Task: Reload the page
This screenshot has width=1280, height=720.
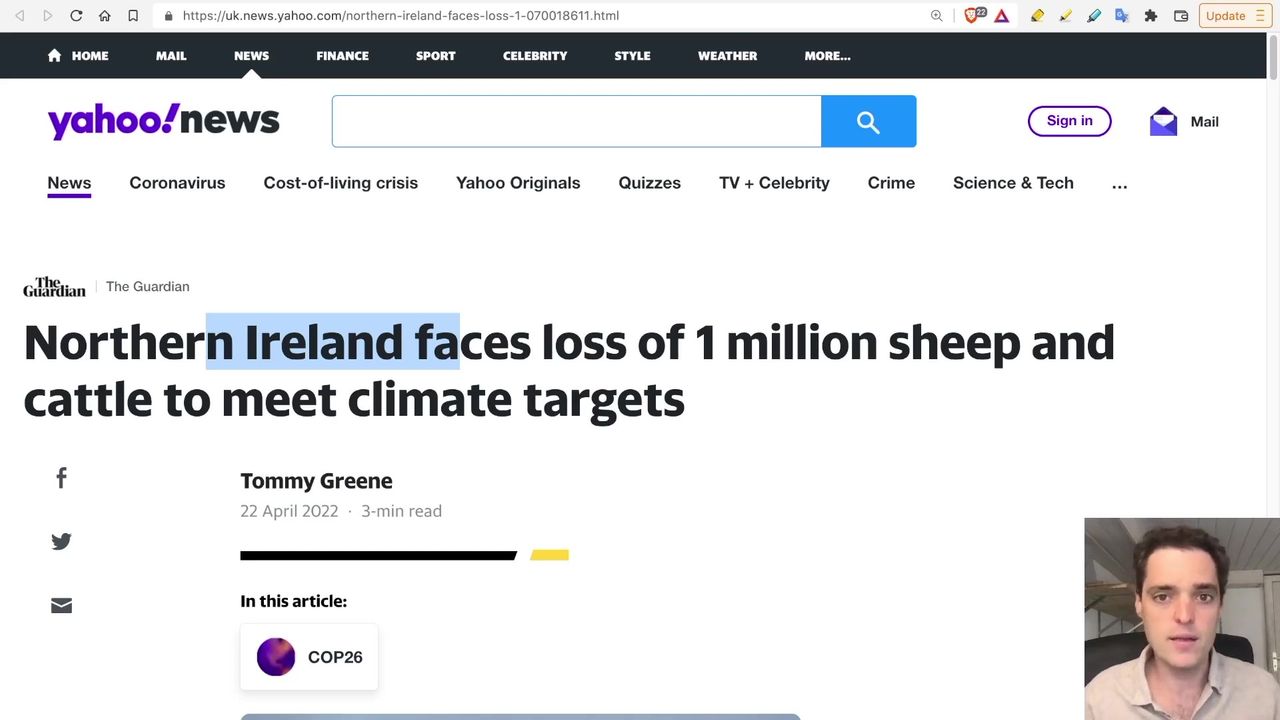Action: point(76,16)
